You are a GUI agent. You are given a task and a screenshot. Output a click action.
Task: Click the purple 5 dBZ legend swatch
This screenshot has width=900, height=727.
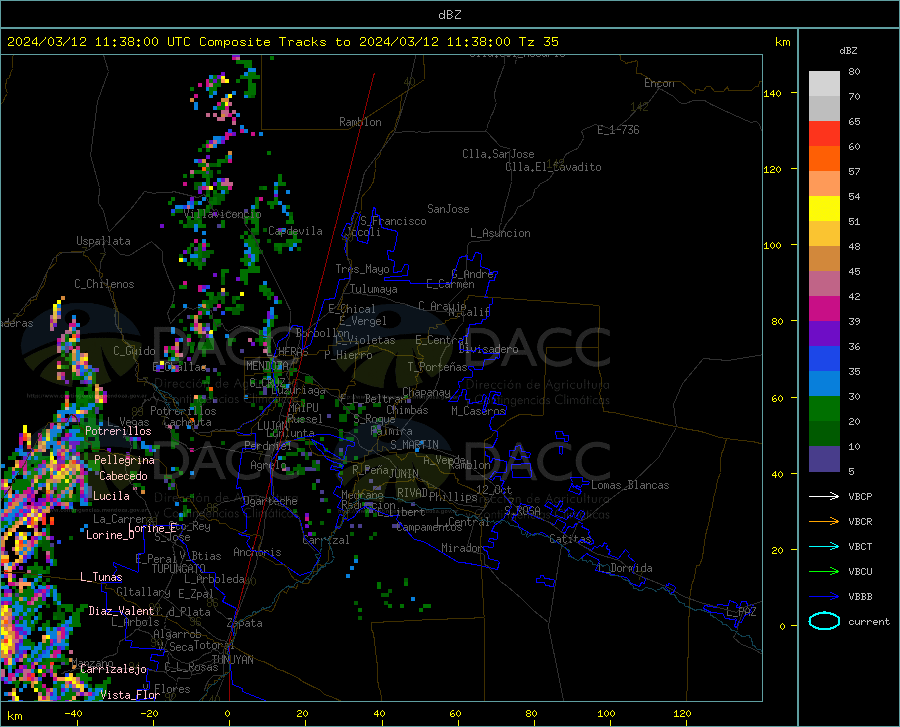[x=824, y=459]
